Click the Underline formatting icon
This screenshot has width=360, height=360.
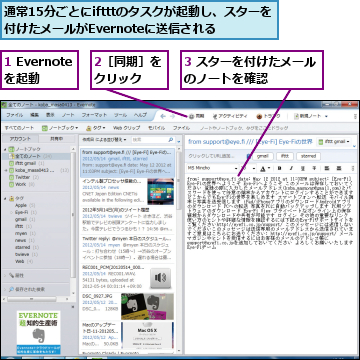[303, 168]
